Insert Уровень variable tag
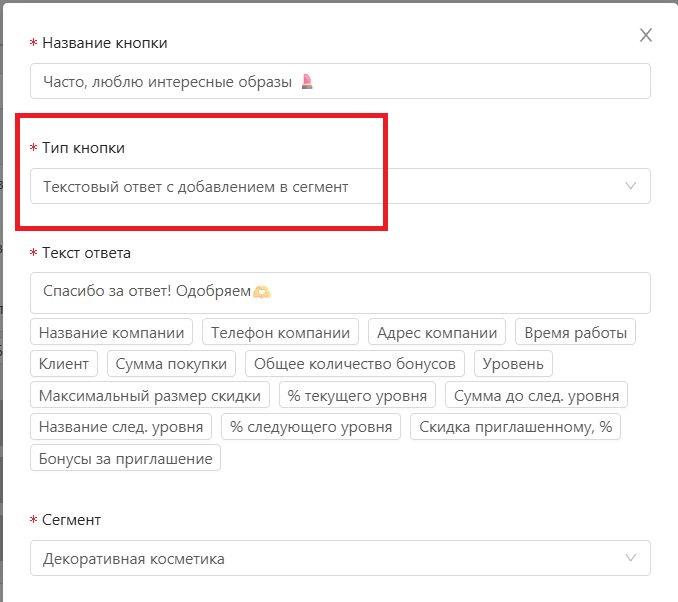 point(513,364)
